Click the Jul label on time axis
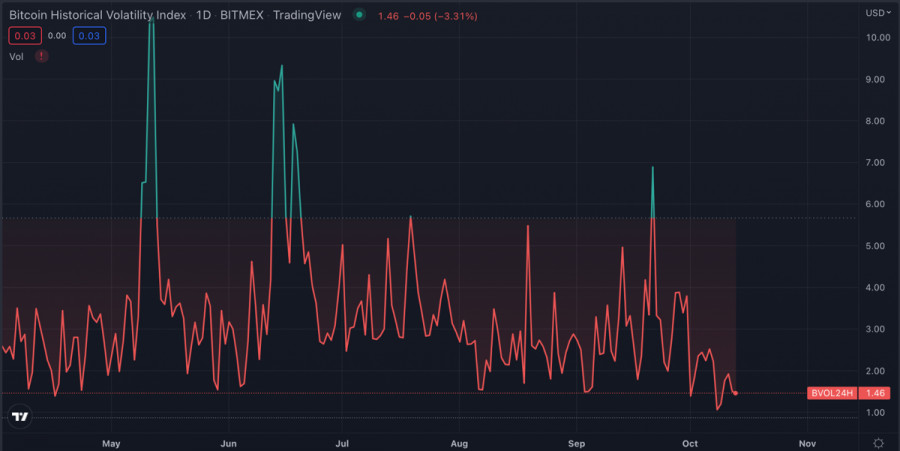The image size is (900, 451). point(342,442)
